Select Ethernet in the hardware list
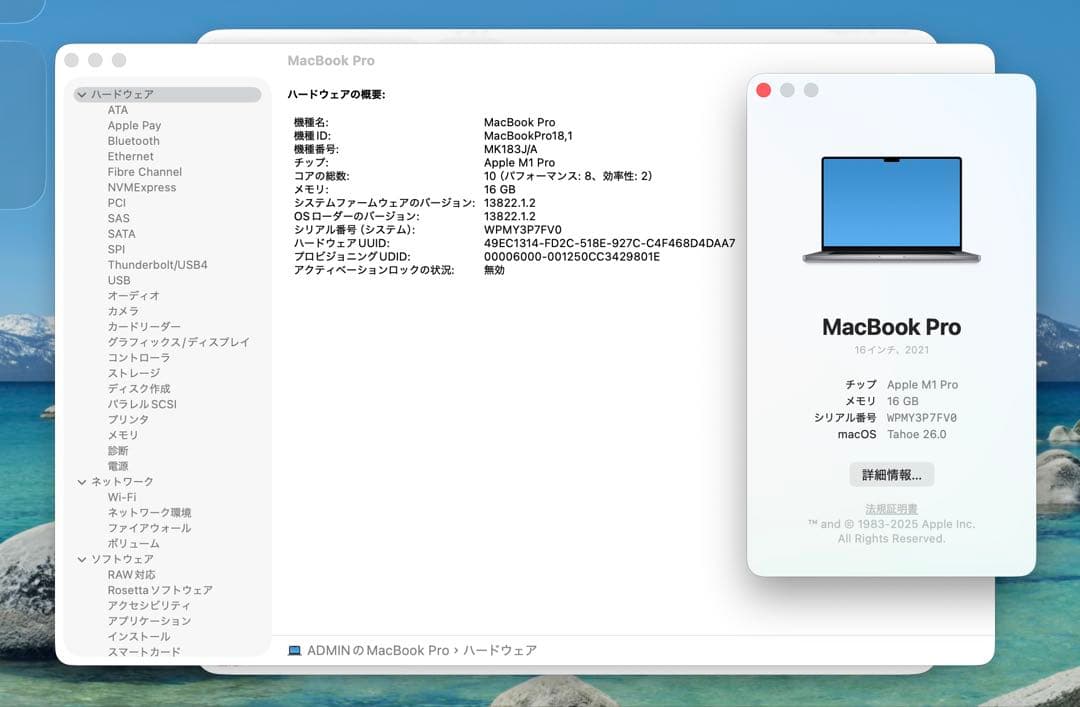This screenshot has width=1080, height=707. click(x=130, y=156)
